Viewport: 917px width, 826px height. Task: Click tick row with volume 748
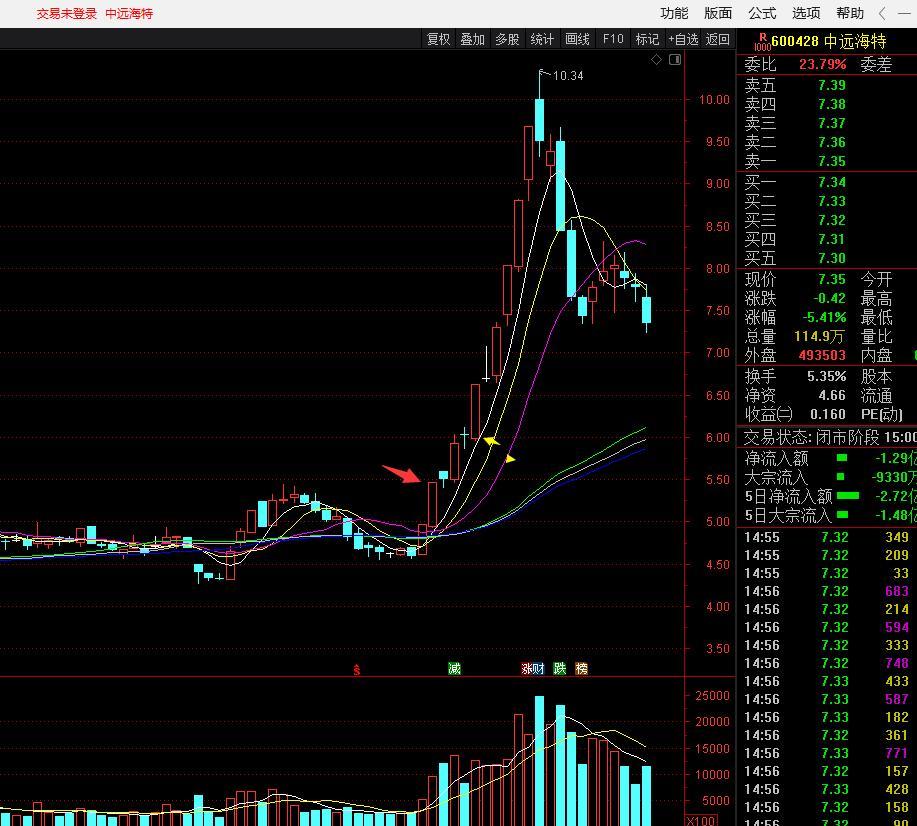click(x=826, y=663)
